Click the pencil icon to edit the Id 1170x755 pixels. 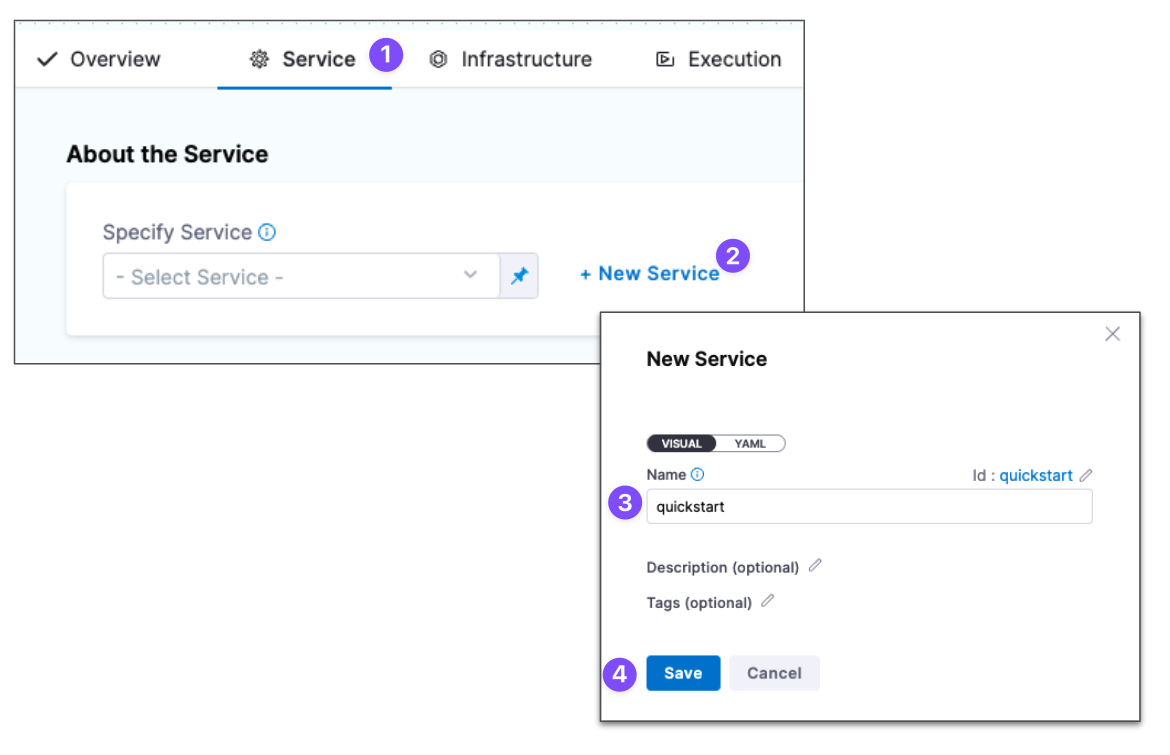coord(1086,475)
